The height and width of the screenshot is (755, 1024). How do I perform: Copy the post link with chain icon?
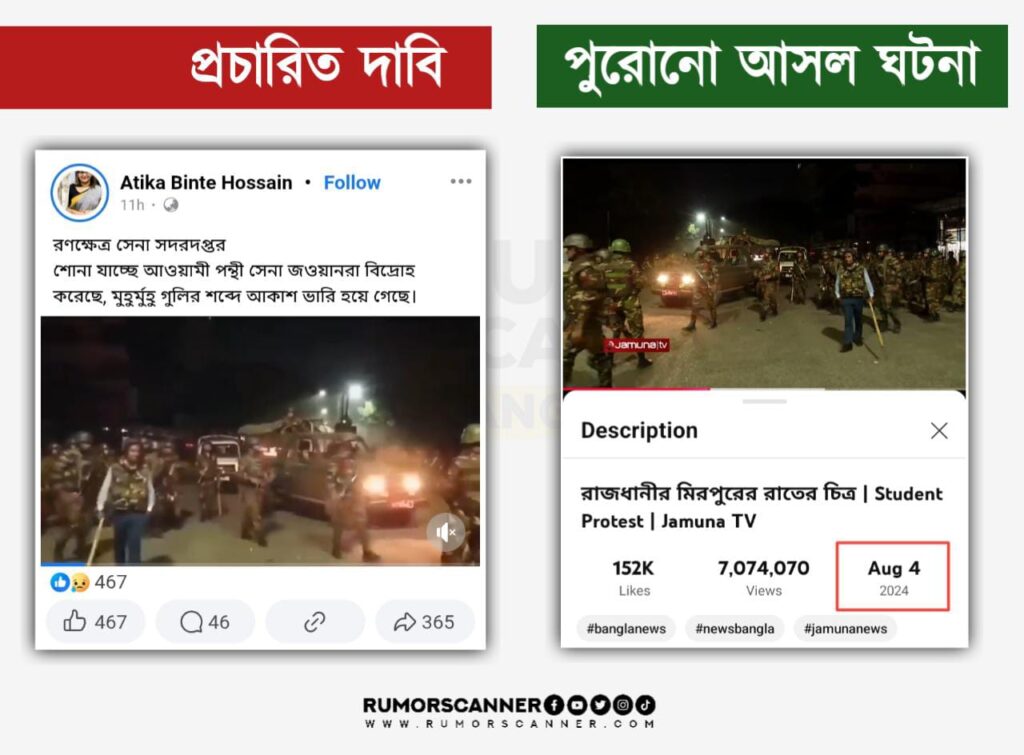315,621
